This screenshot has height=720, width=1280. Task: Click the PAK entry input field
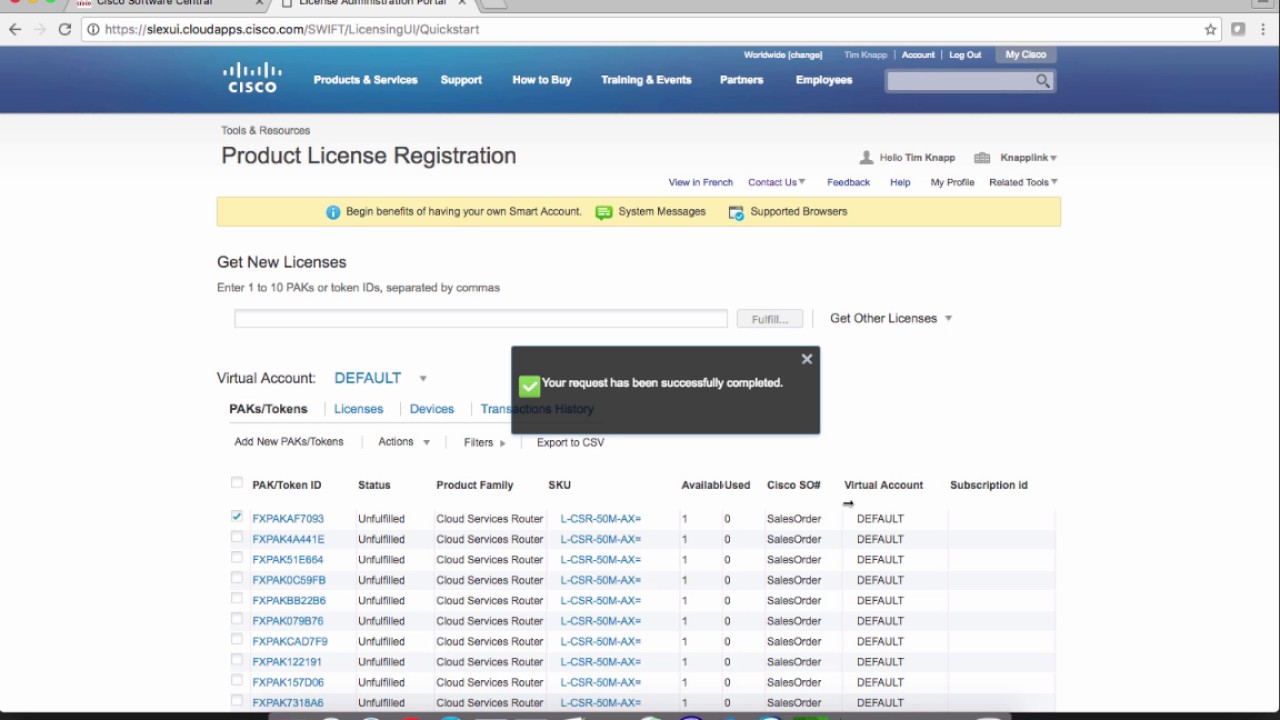click(481, 319)
